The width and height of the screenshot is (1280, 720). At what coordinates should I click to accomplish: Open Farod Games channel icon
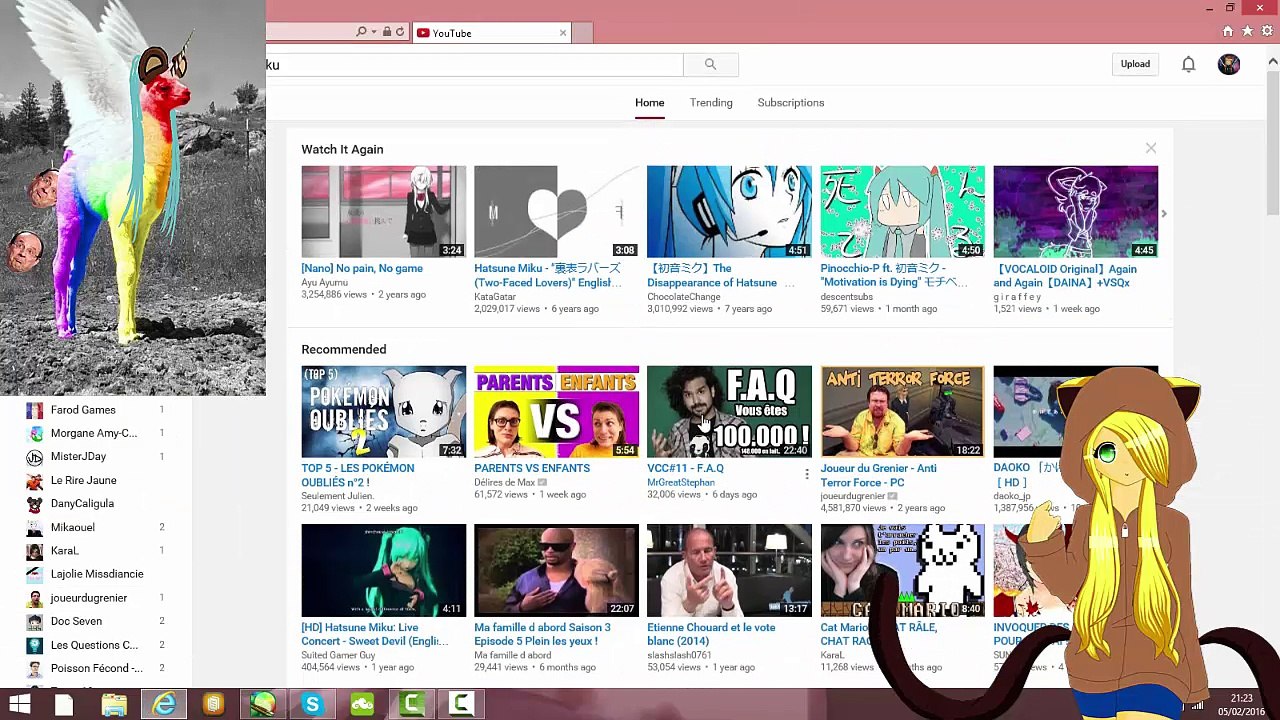35,410
